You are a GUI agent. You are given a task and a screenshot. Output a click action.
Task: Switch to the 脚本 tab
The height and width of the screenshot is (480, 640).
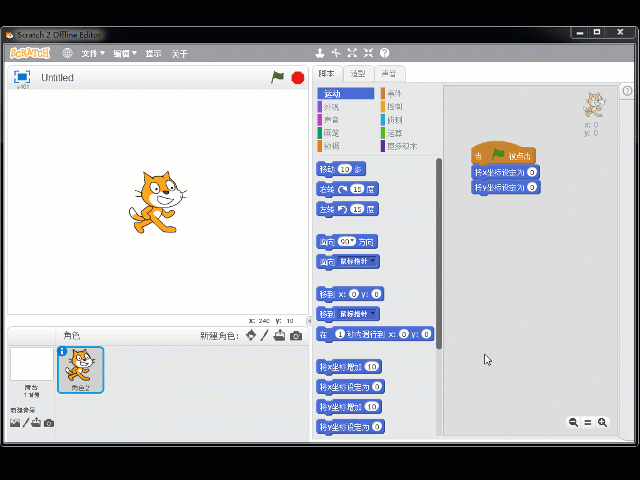coord(327,73)
